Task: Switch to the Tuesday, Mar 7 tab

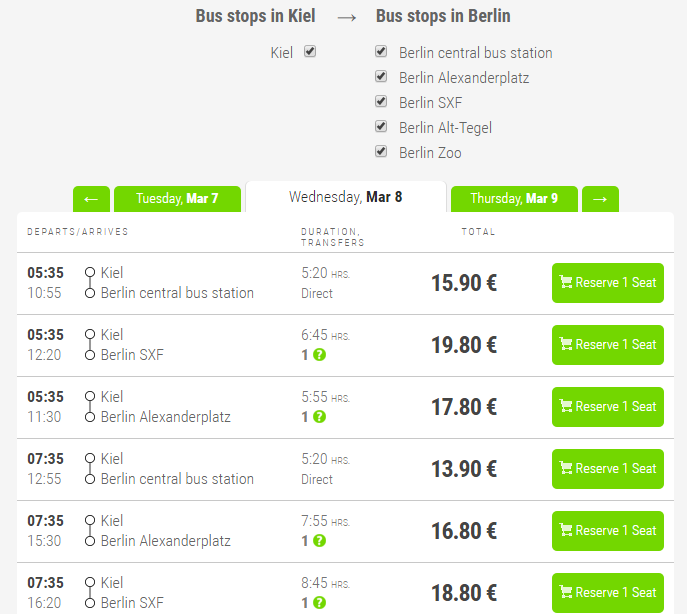Action: coord(178,199)
